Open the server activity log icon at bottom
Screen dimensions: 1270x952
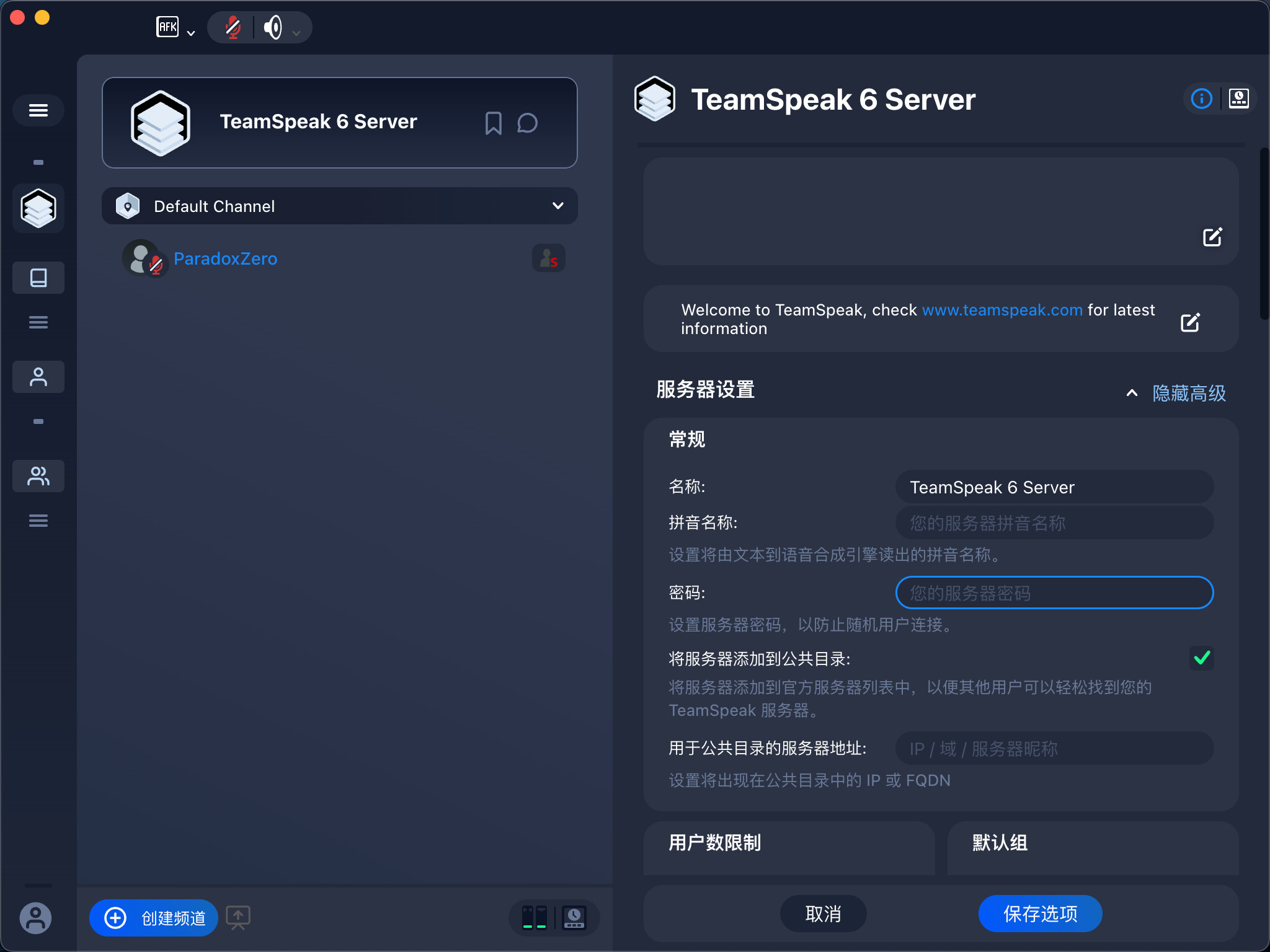click(x=574, y=918)
